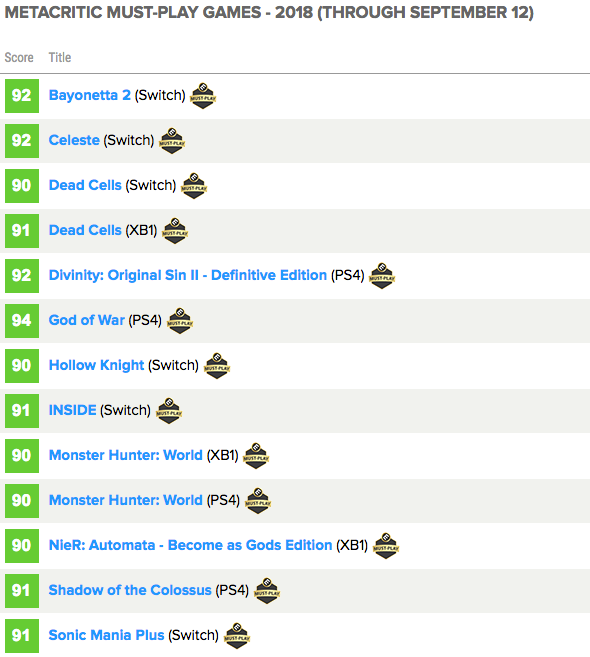Open Dead Cells link in the XB1 row
Screen dimensions: 590x657
click(x=85, y=230)
